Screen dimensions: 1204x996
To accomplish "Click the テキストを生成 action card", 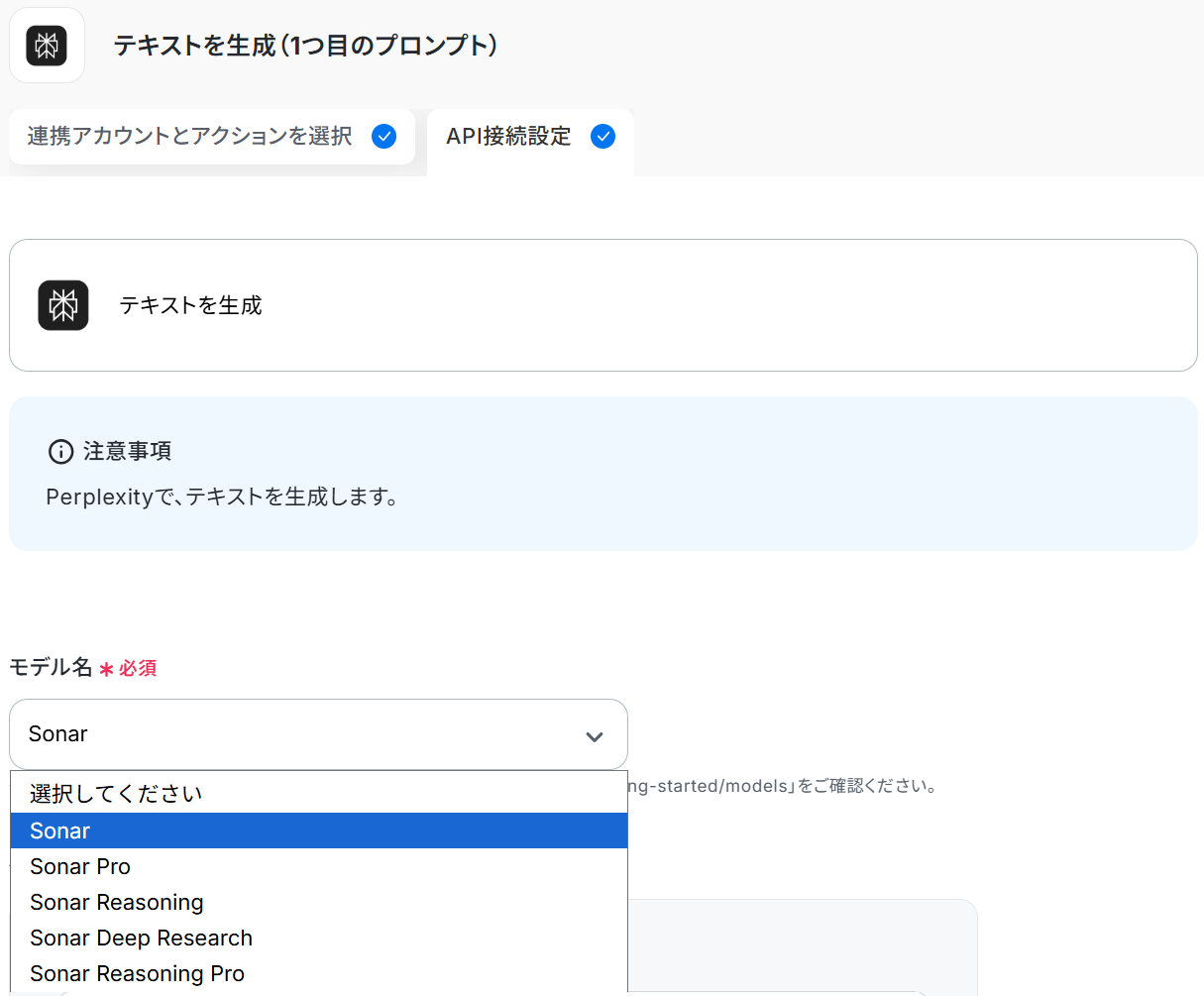I will (x=602, y=305).
